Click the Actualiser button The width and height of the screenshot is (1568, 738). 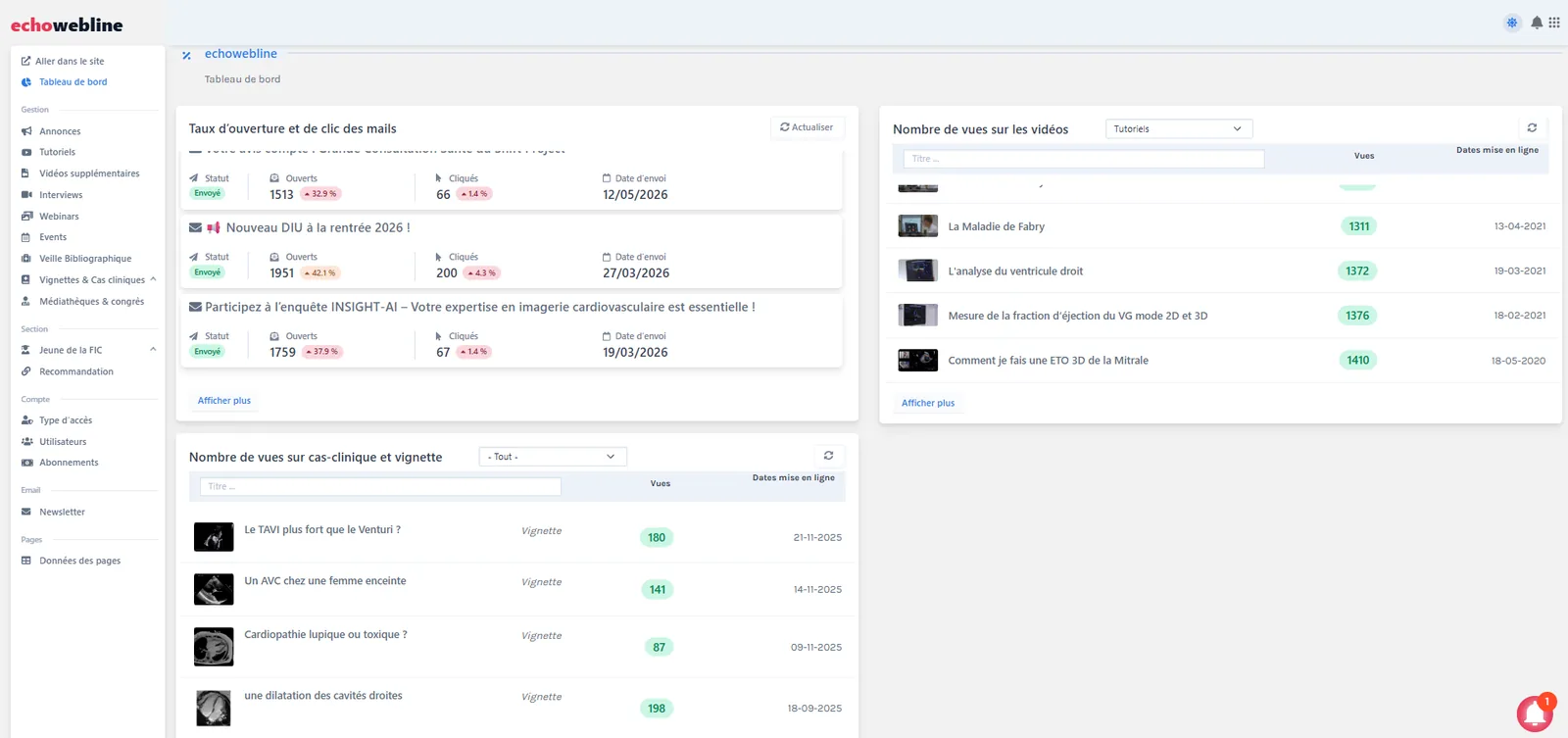click(807, 127)
